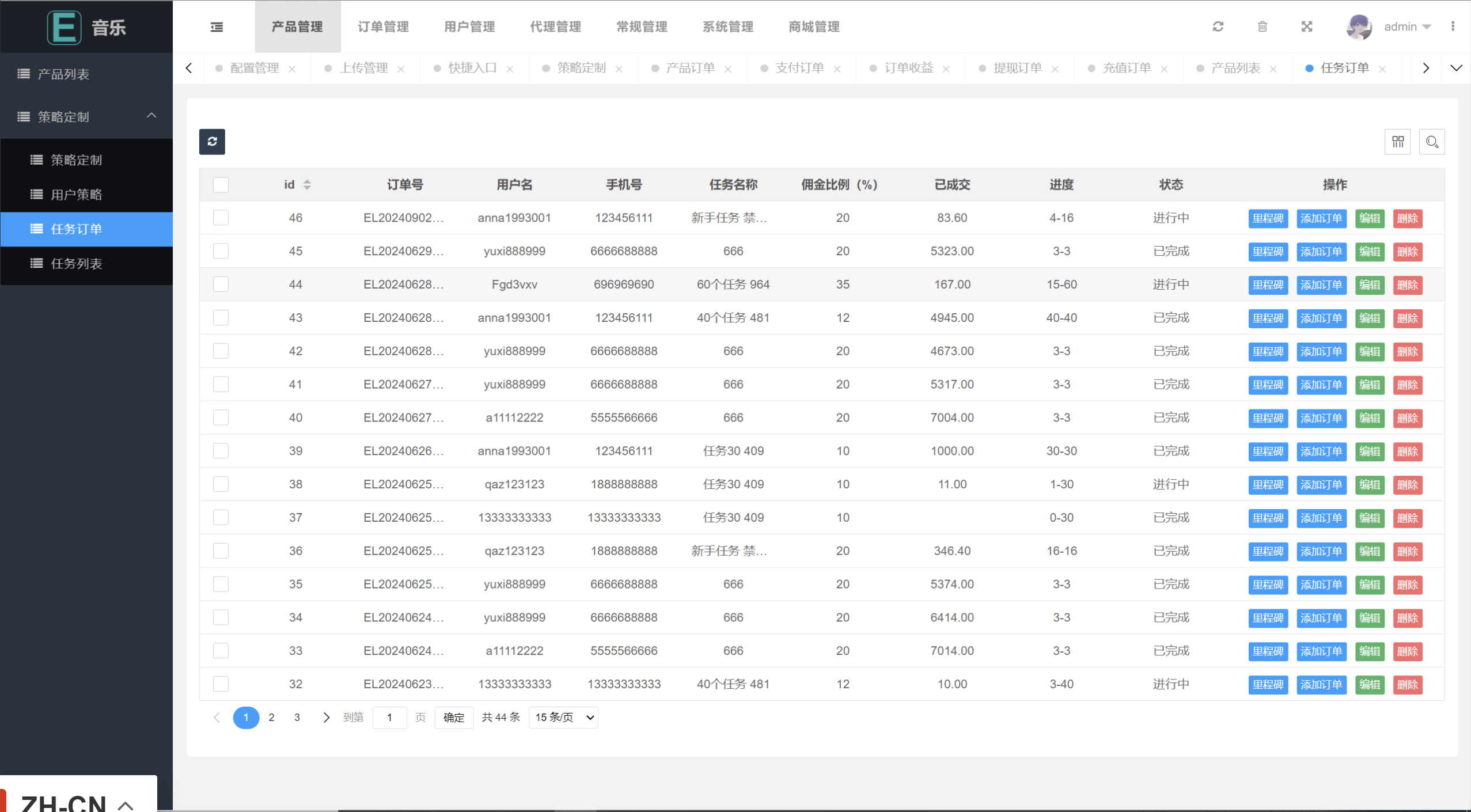
Task: Select the checkbox for row id 44
Action: [221, 284]
